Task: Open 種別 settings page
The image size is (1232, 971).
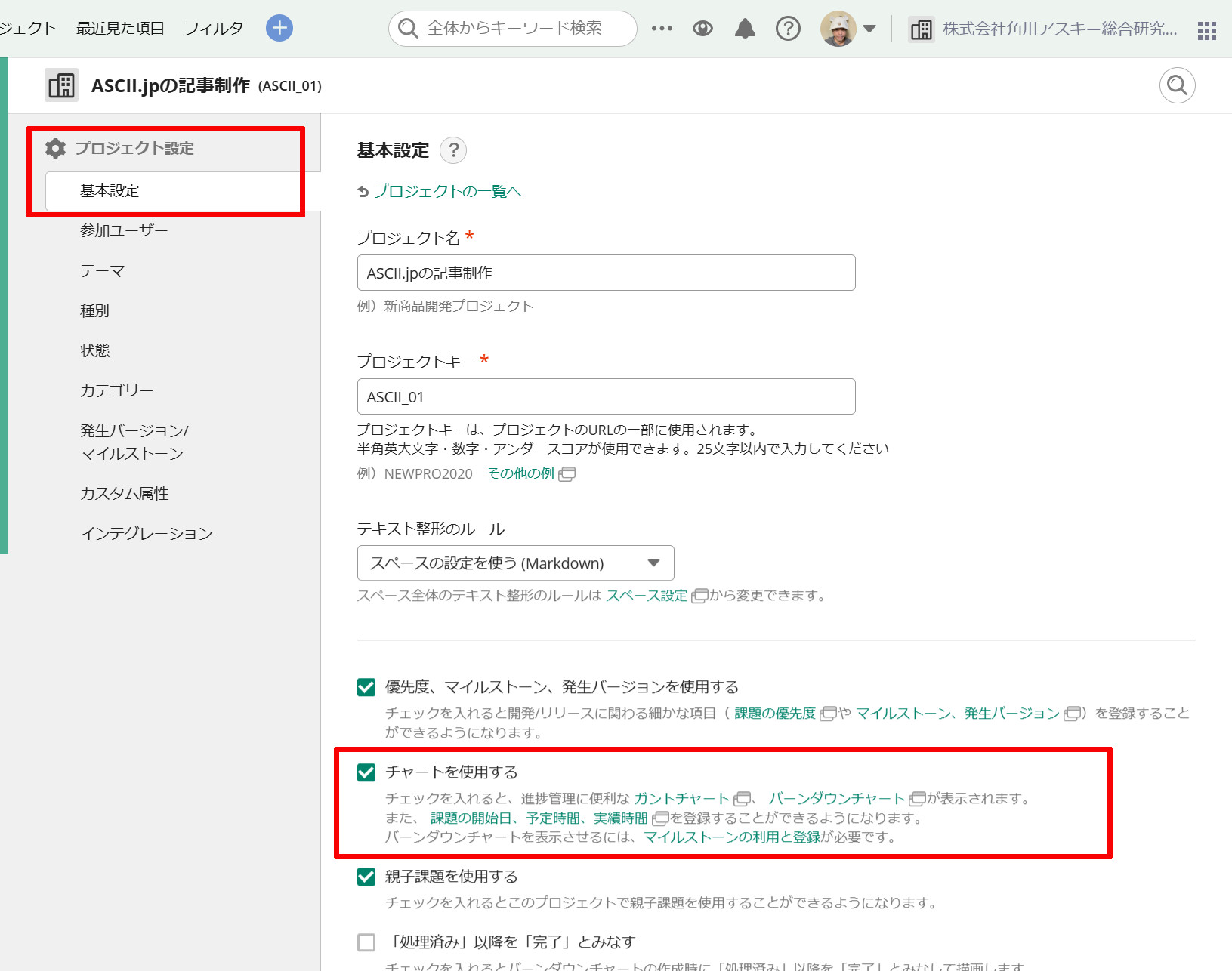Action: (94, 310)
